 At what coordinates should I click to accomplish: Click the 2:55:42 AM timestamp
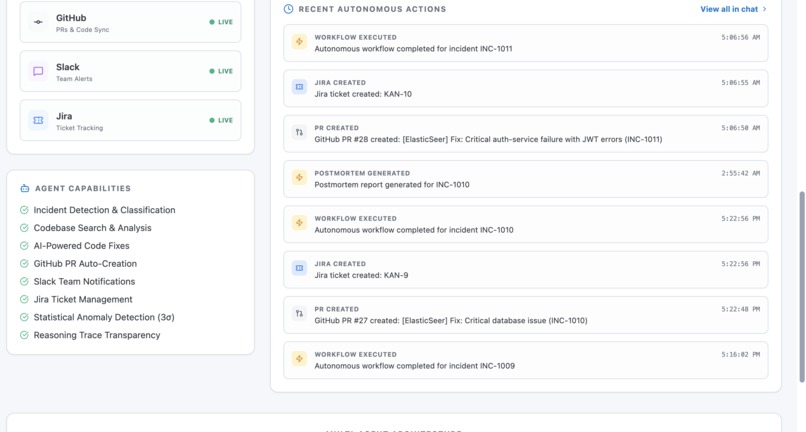click(740, 173)
